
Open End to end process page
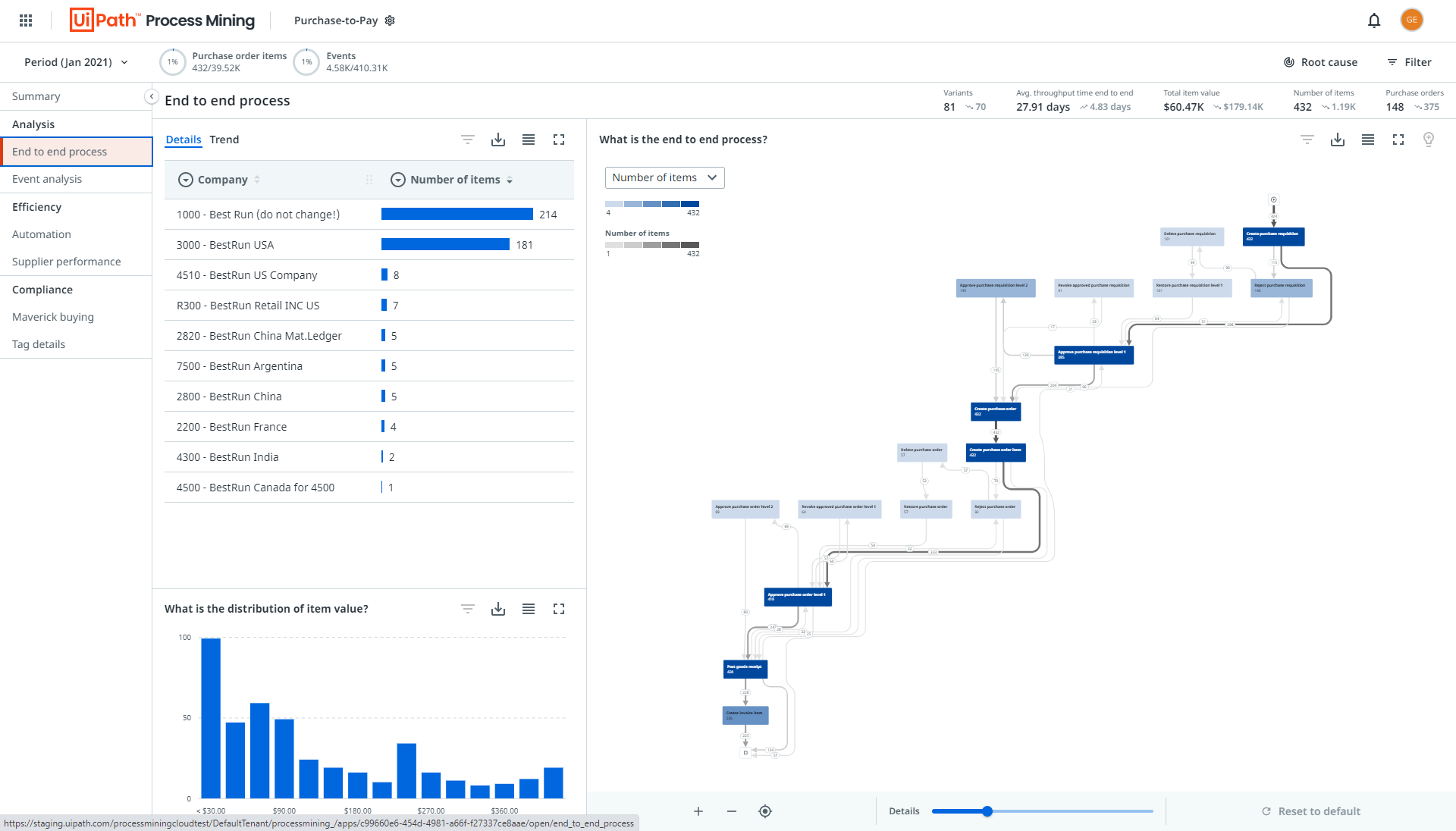click(x=76, y=152)
